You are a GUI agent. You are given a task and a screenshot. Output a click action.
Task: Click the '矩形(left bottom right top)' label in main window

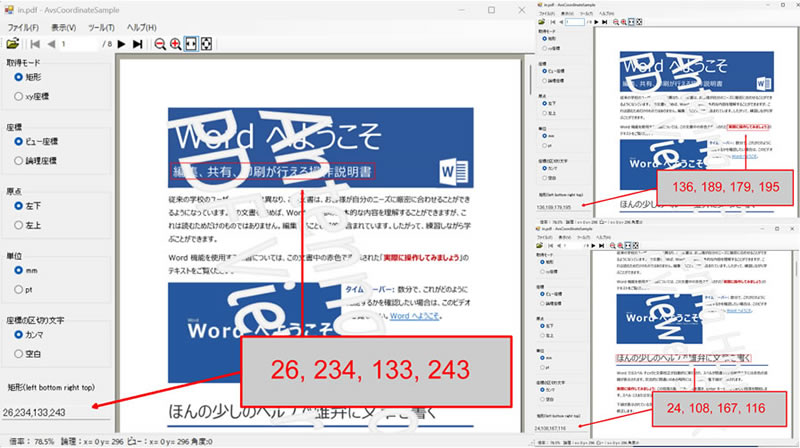51,387
